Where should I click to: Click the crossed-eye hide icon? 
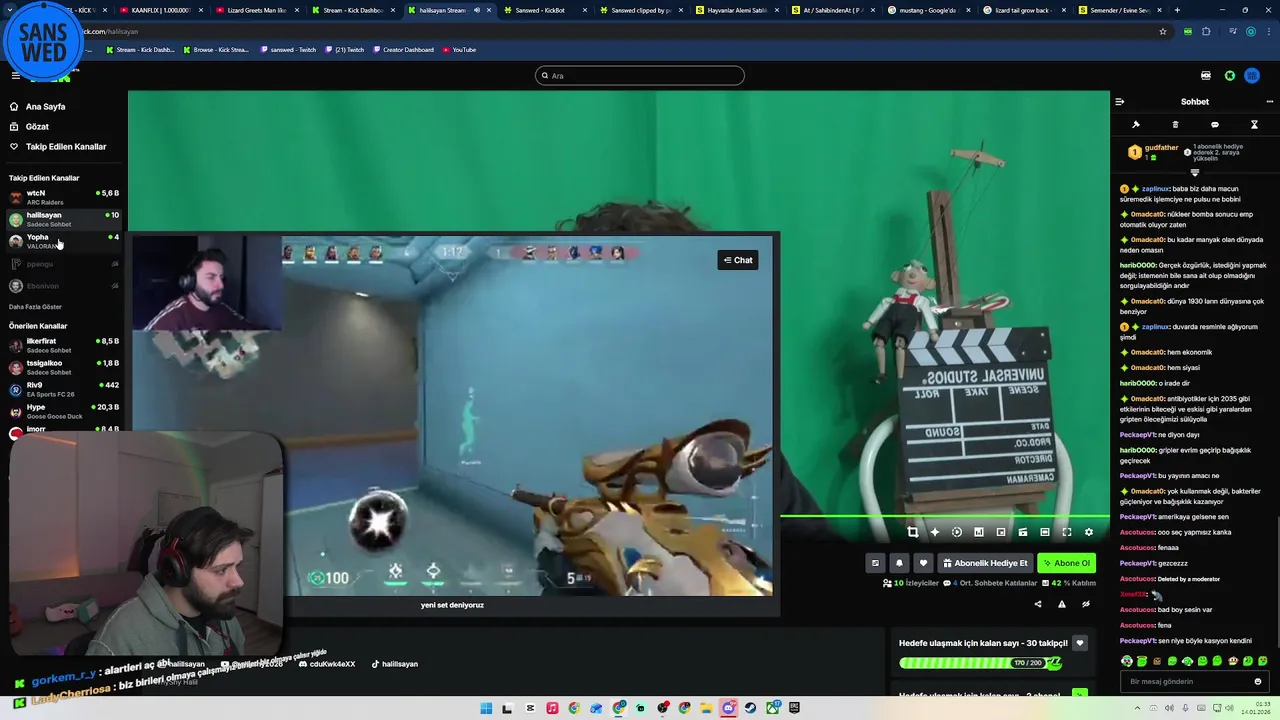(x=1086, y=604)
